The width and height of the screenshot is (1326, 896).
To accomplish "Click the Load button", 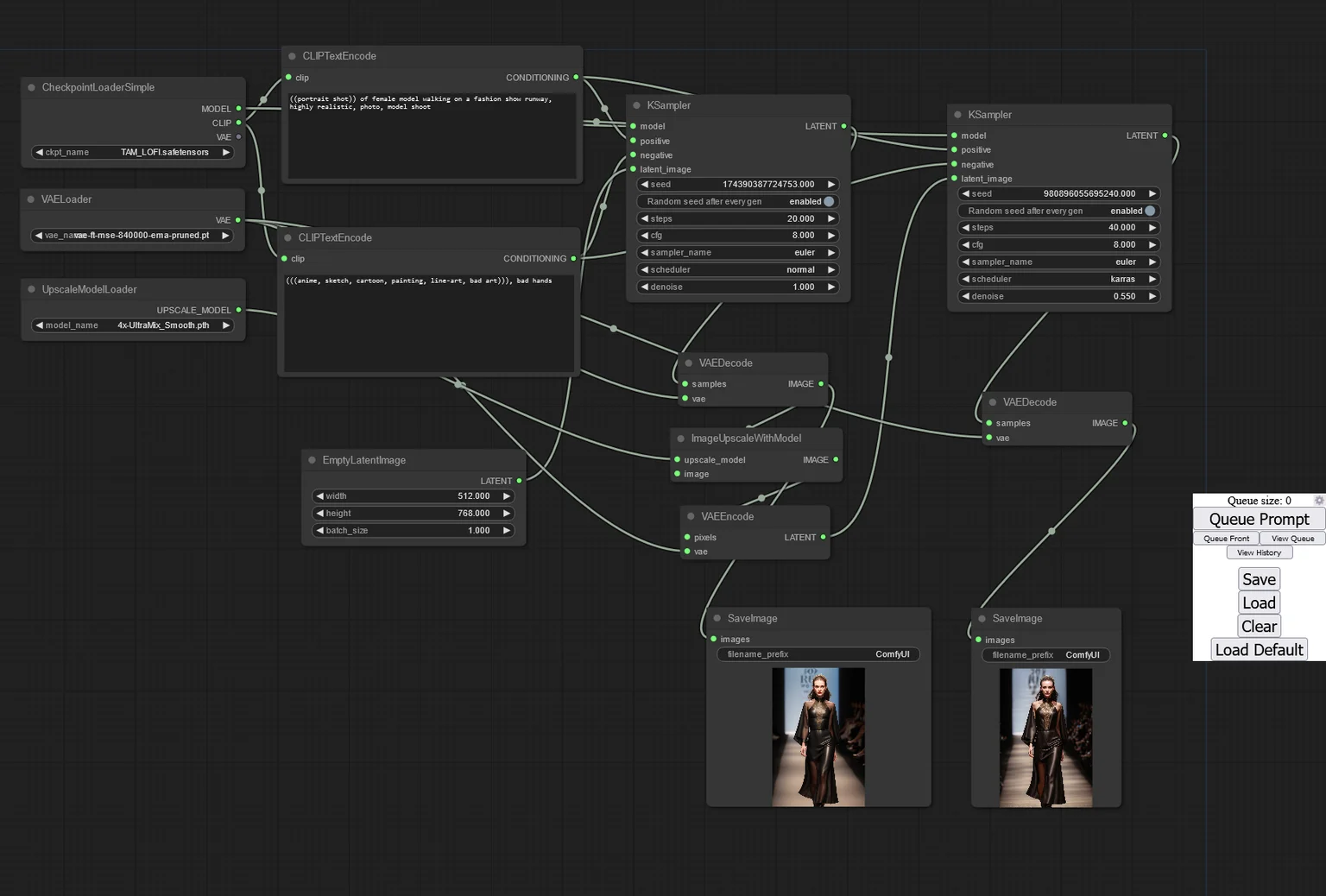I will (1259, 603).
